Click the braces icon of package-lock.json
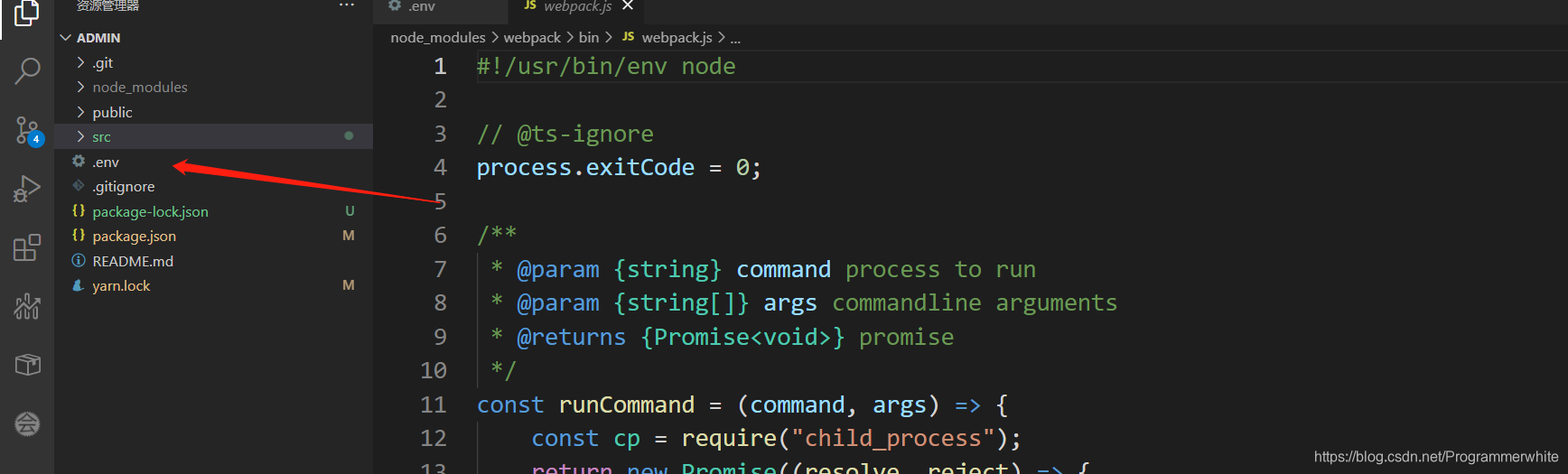 79,210
